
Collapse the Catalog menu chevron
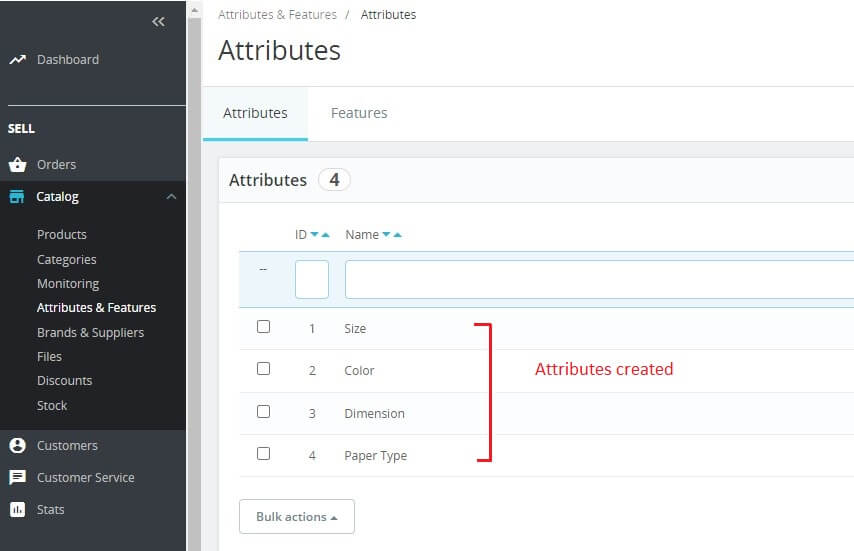(172, 197)
